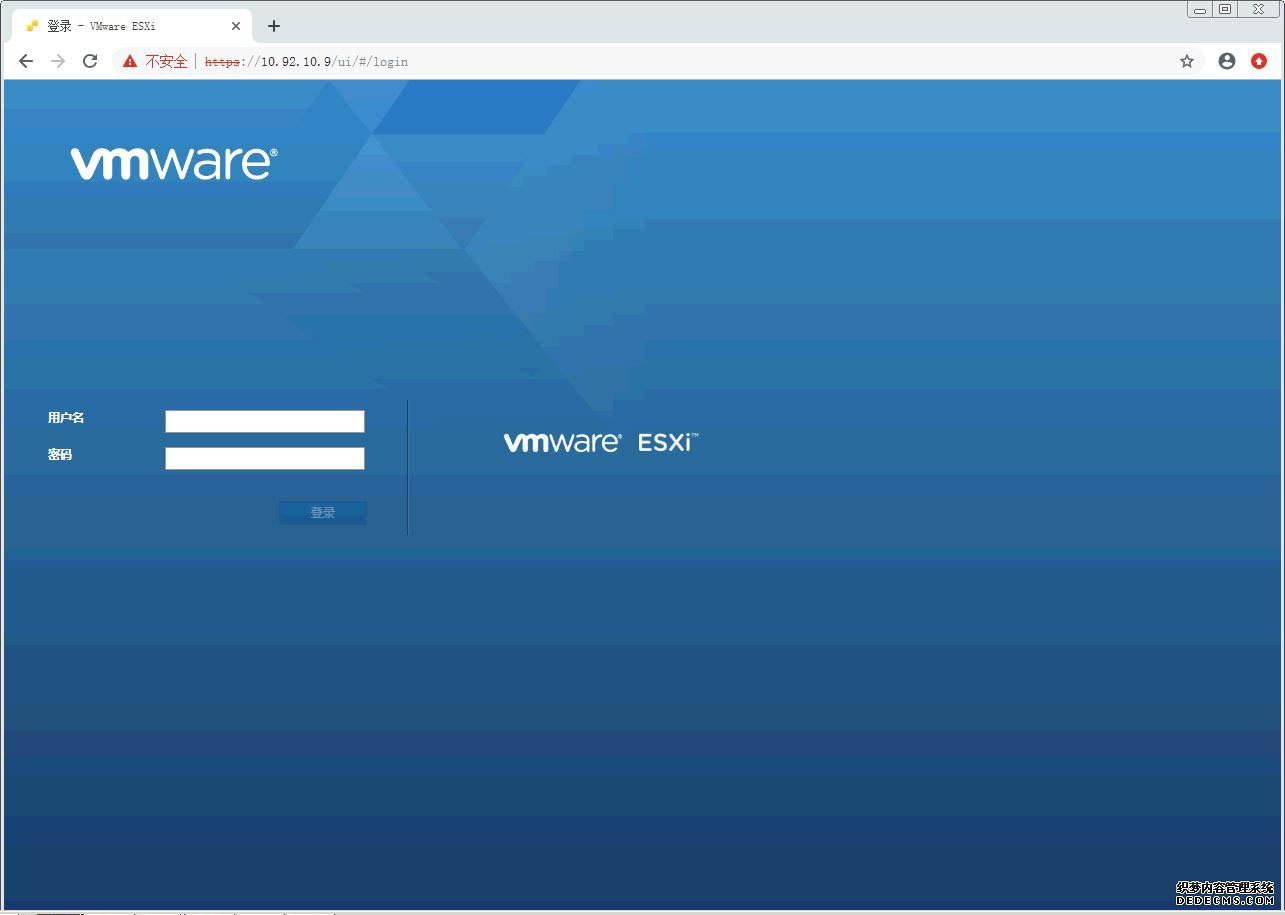The width and height of the screenshot is (1285, 915).
Task: Bookmark the page via the star icon
Action: coord(1187,61)
